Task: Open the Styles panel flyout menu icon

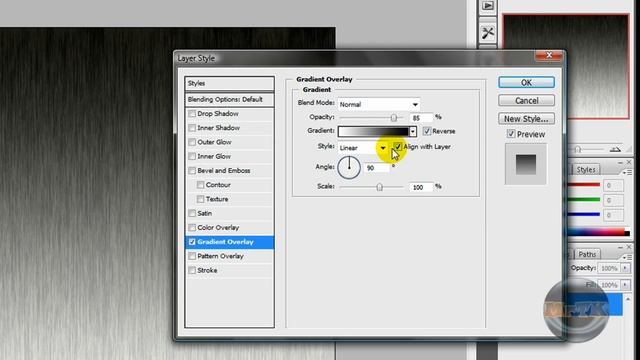Action: (627, 173)
